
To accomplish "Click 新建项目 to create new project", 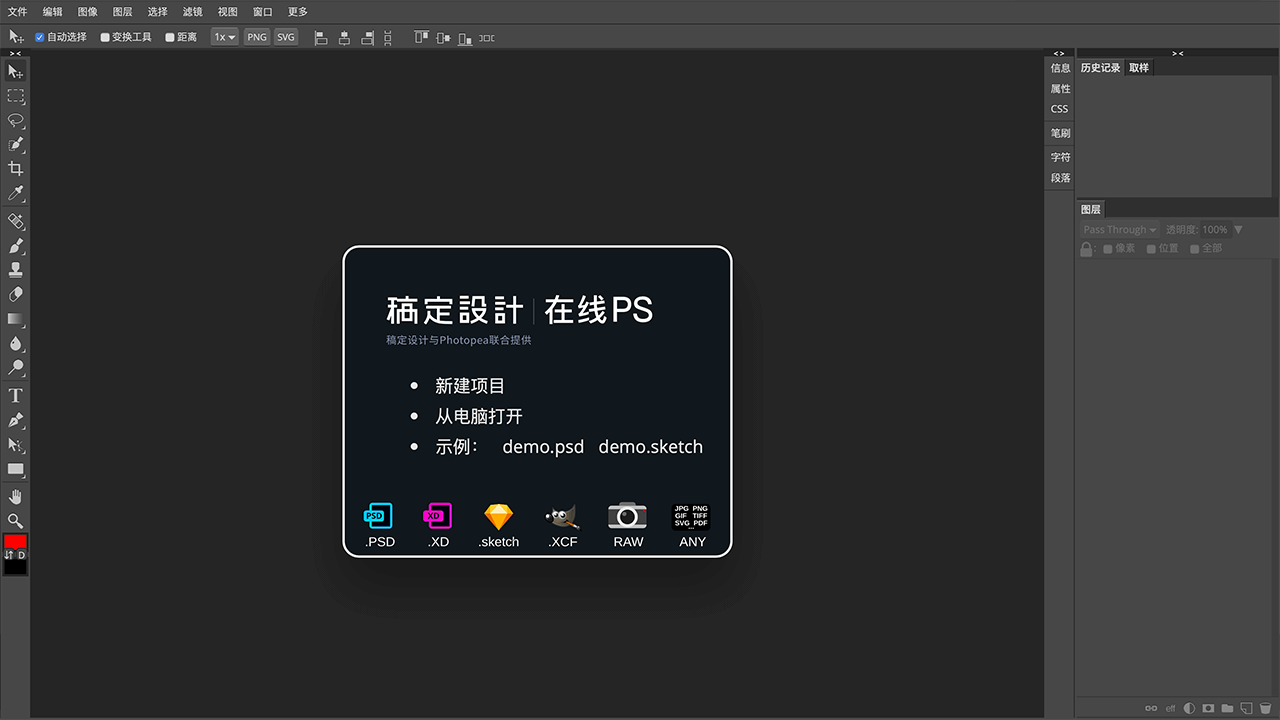I will [x=470, y=386].
